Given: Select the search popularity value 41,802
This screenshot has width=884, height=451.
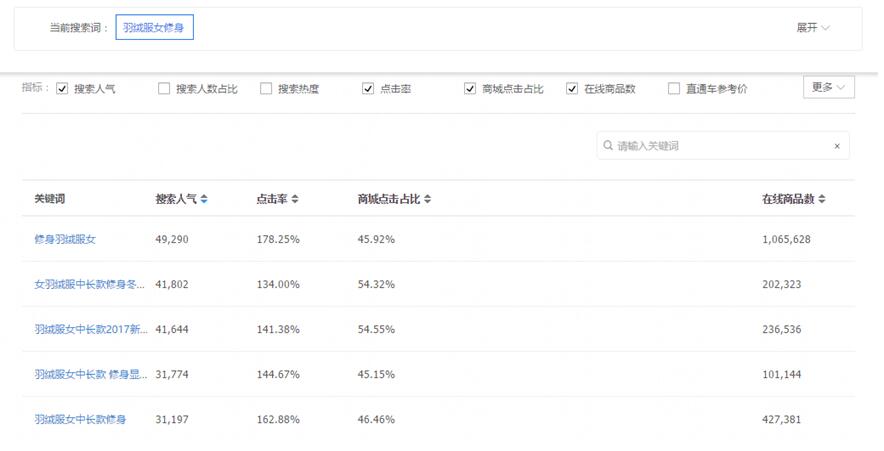Looking at the screenshot, I should (x=172, y=284).
